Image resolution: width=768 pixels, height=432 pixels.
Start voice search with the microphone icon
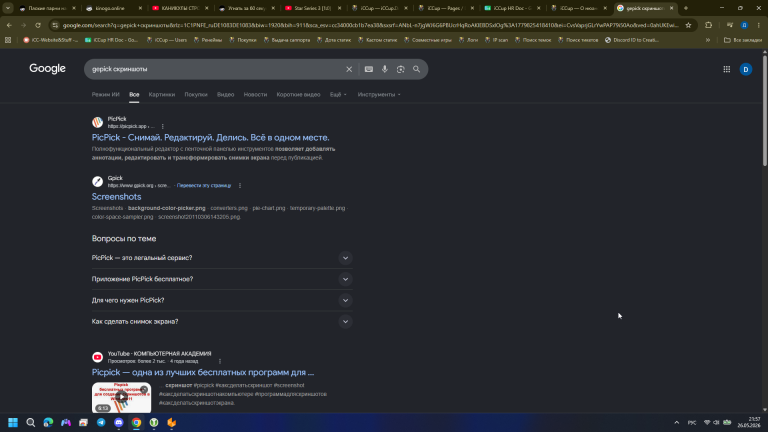click(x=384, y=70)
